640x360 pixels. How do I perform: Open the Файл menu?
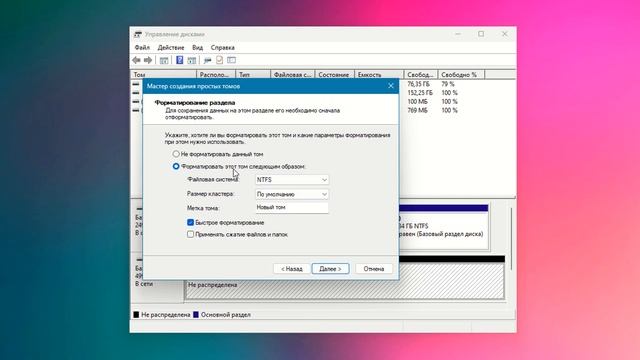[x=142, y=48]
